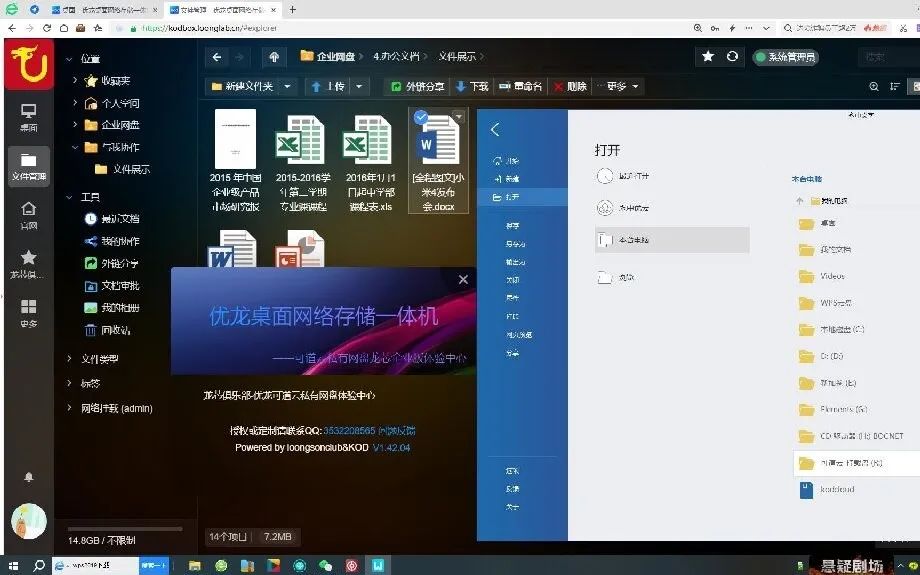Screen dimensions: 920x575
Task: Click back arrow in WPS blue panel
Action: click(x=495, y=130)
